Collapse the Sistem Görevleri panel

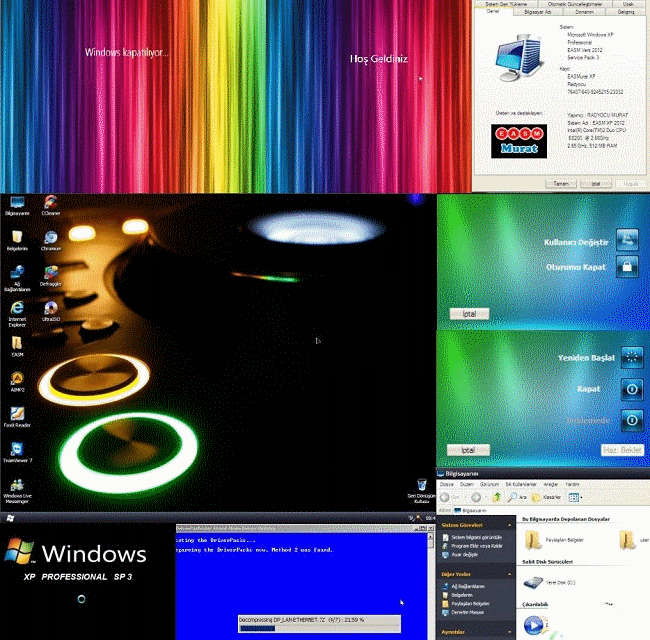tap(509, 525)
